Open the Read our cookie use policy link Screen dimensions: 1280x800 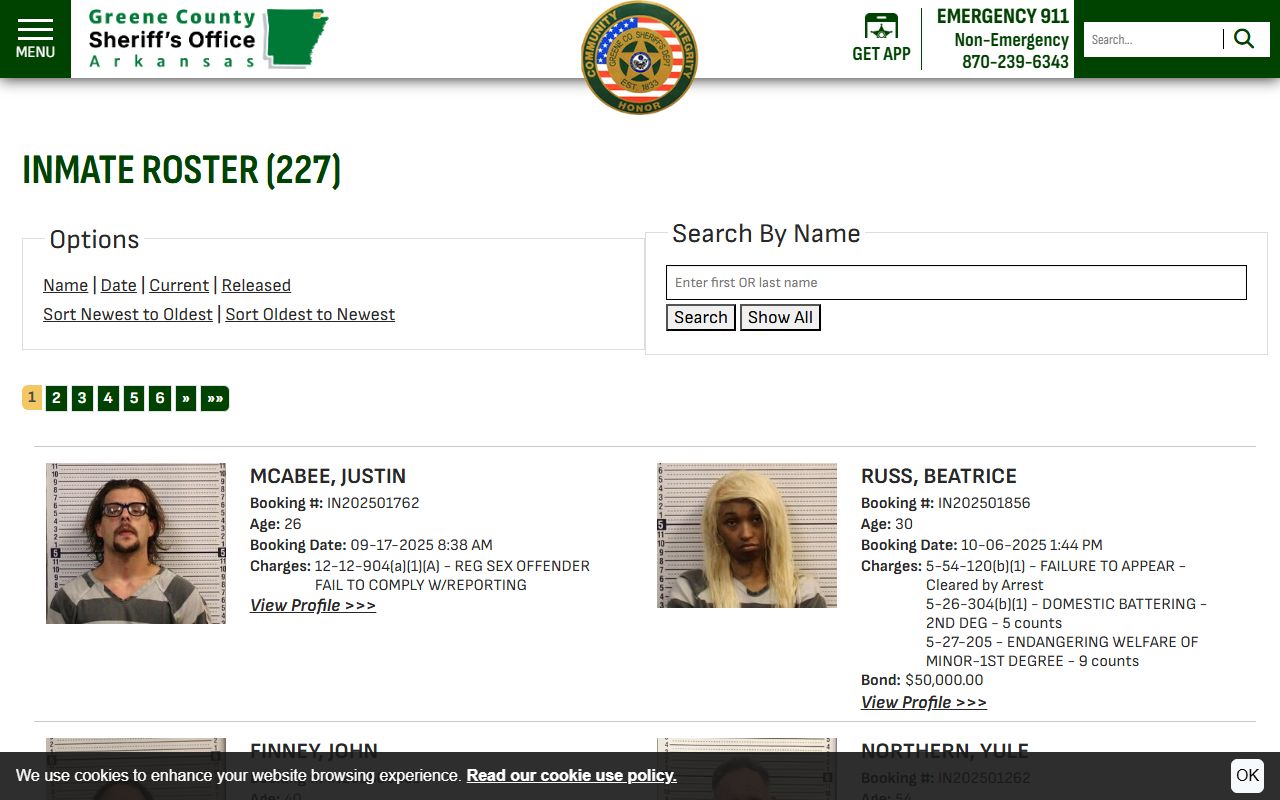571,775
